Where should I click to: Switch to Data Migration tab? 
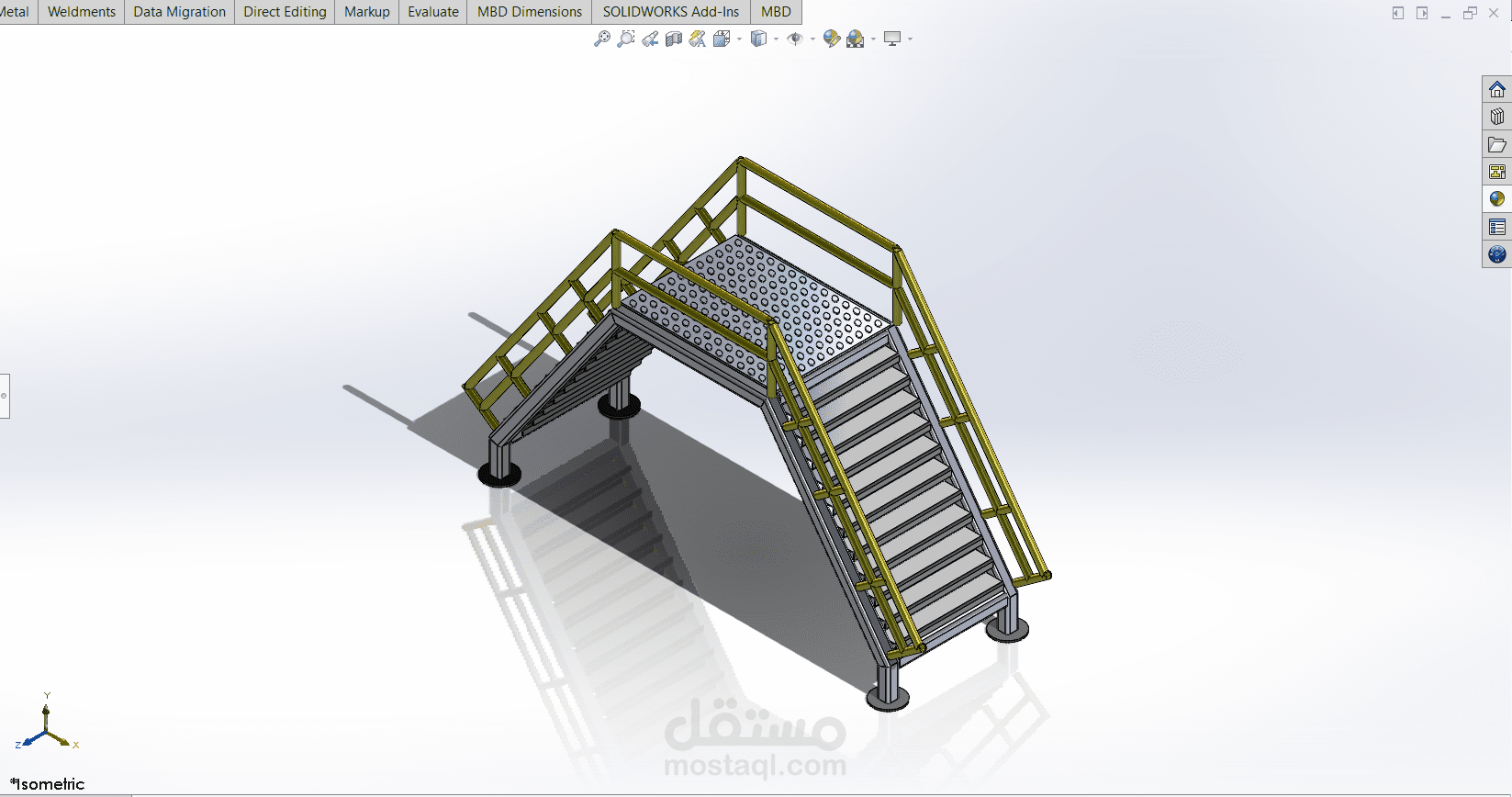(x=179, y=12)
